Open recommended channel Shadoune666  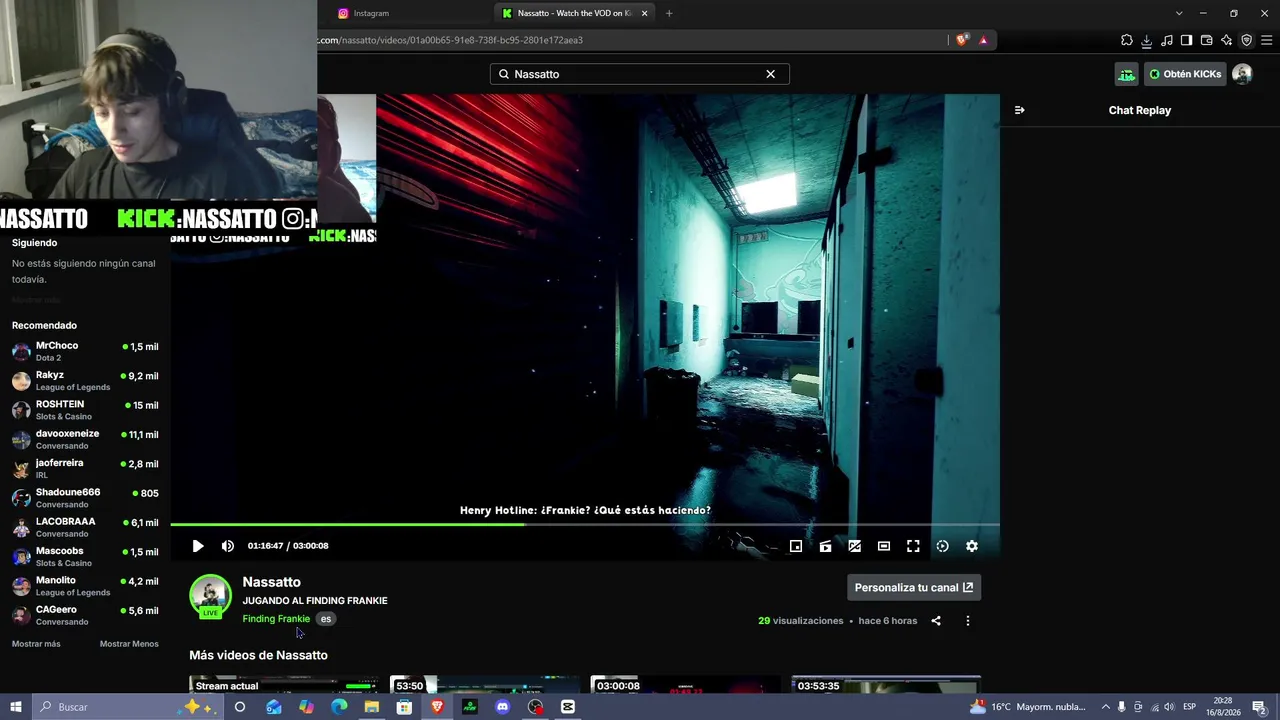pyautogui.click(x=85, y=498)
